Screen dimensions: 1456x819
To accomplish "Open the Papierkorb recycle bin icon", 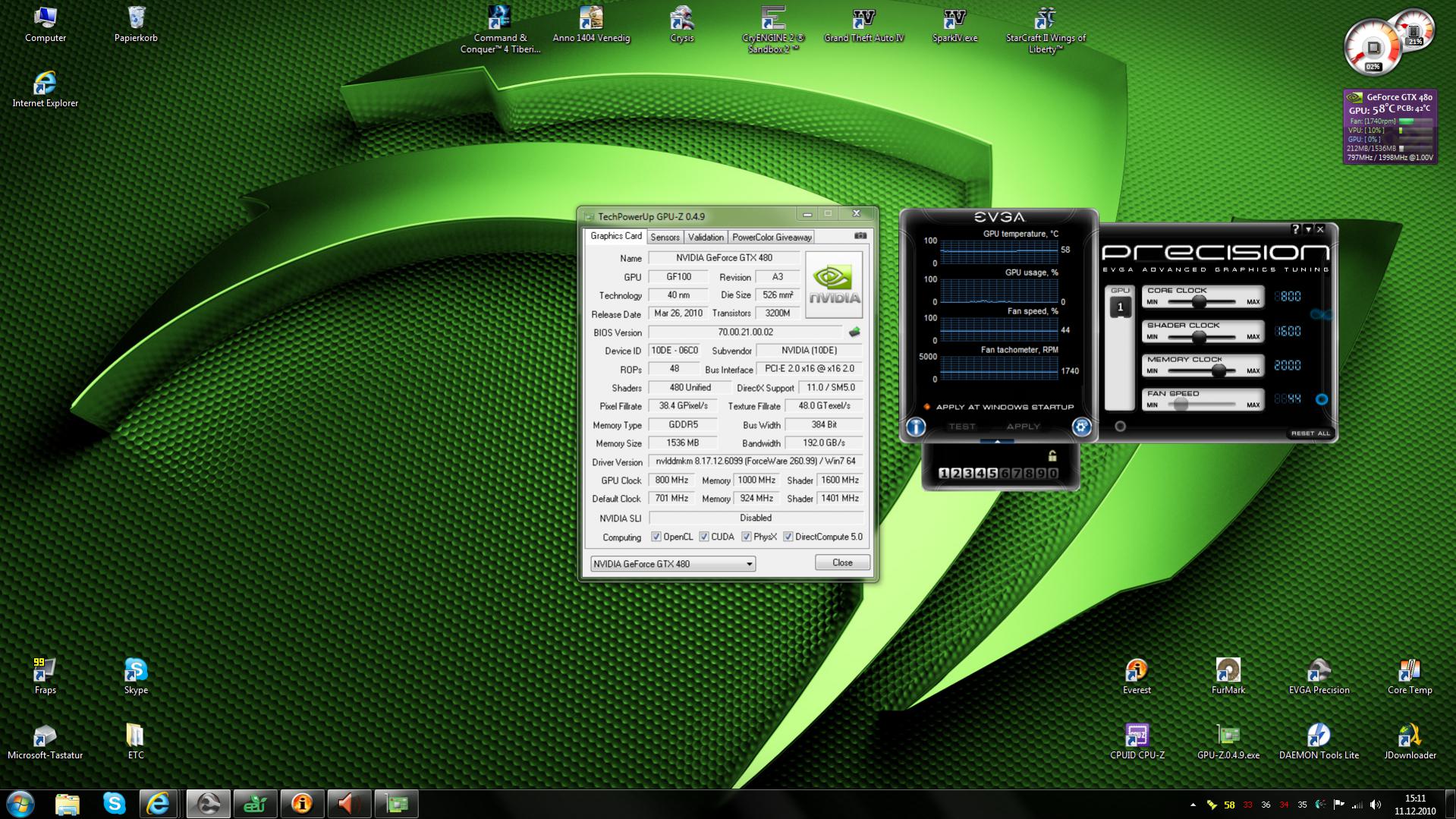I will coord(136,24).
